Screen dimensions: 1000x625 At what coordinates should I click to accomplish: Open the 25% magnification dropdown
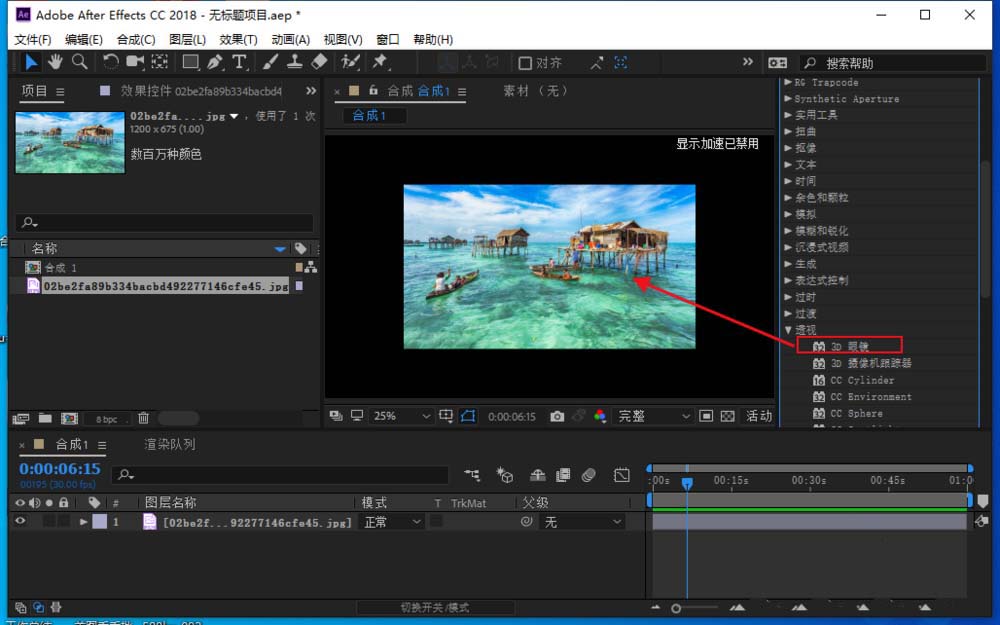[x=400, y=416]
